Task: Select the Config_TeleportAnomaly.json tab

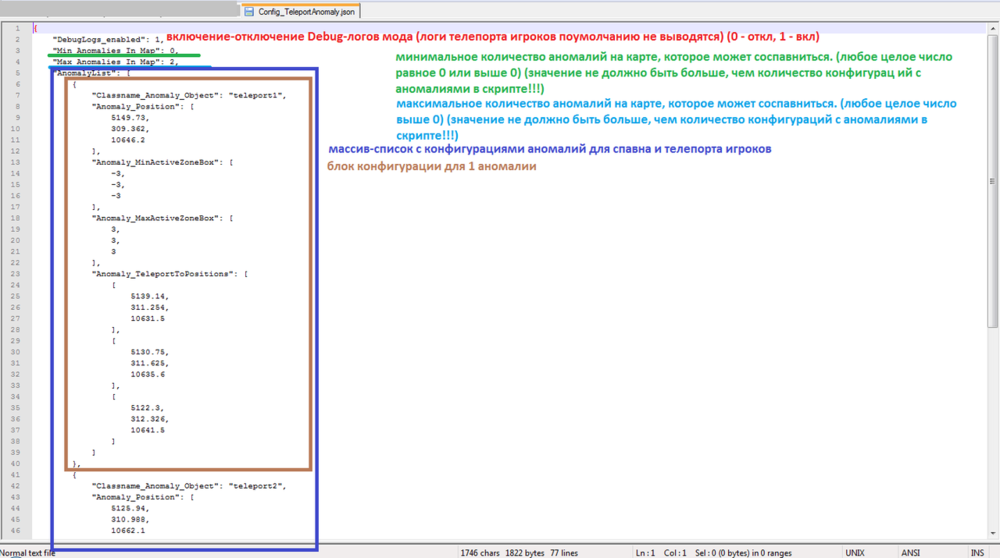Action: tap(300, 11)
